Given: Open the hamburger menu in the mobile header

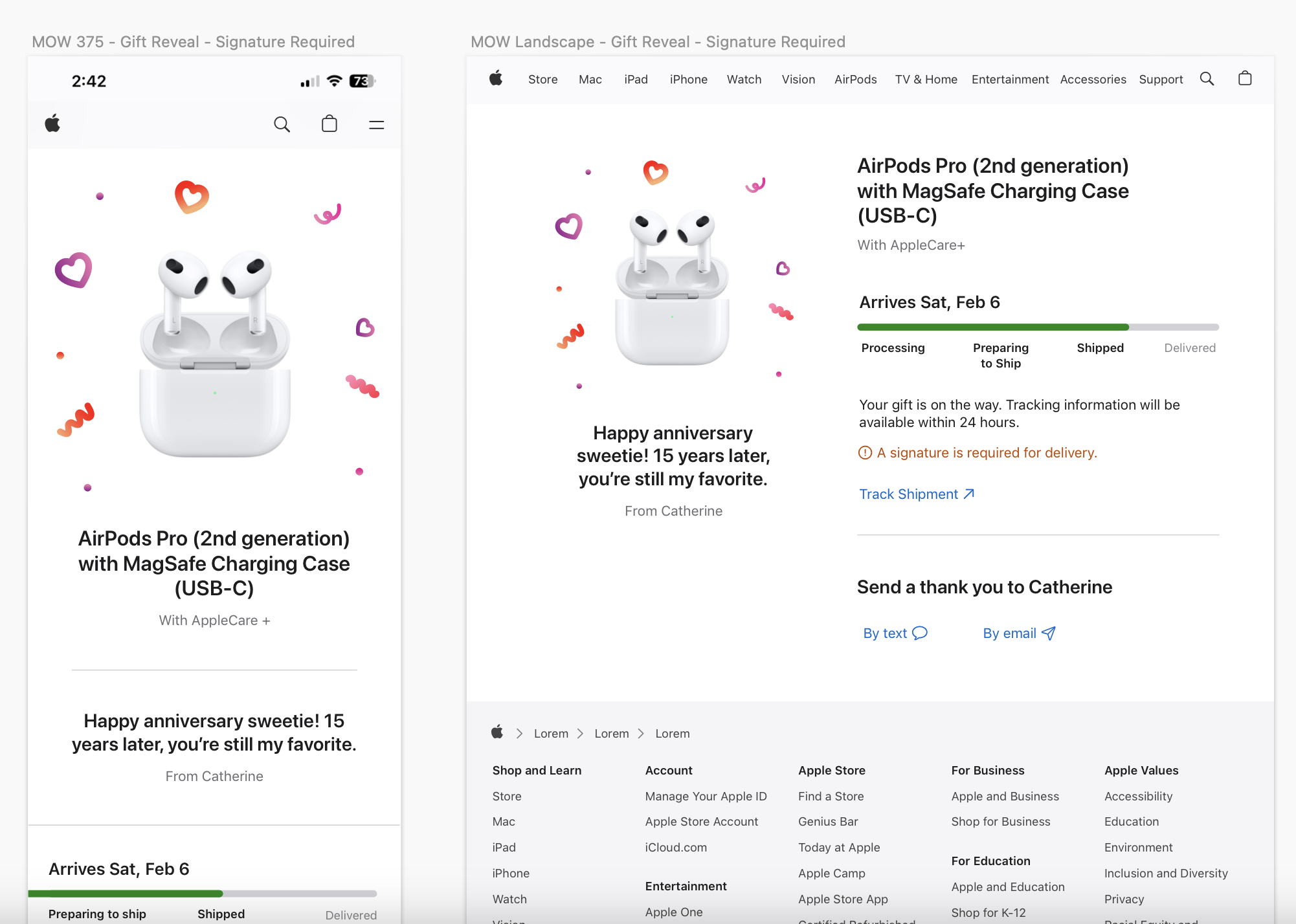Looking at the screenshot, I should (x=377, y=125).
